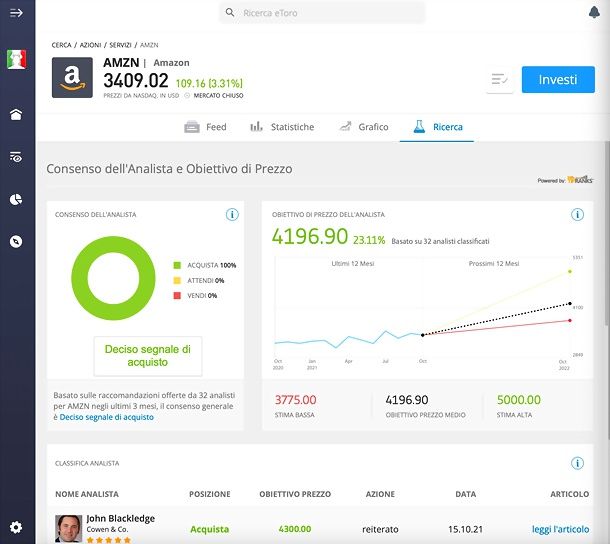This screenshot has height=544, width=610.
Task: Select the Ricerca tab
Action: (437, 127)
